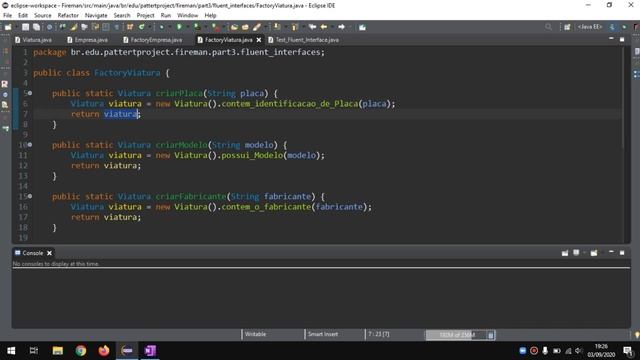
Task: Minimize the Console view
Action: (x=611, y=252)
